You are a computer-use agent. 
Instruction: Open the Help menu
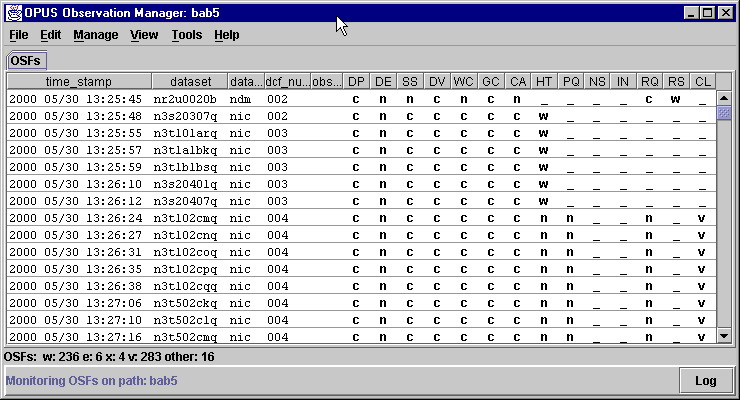226,35
